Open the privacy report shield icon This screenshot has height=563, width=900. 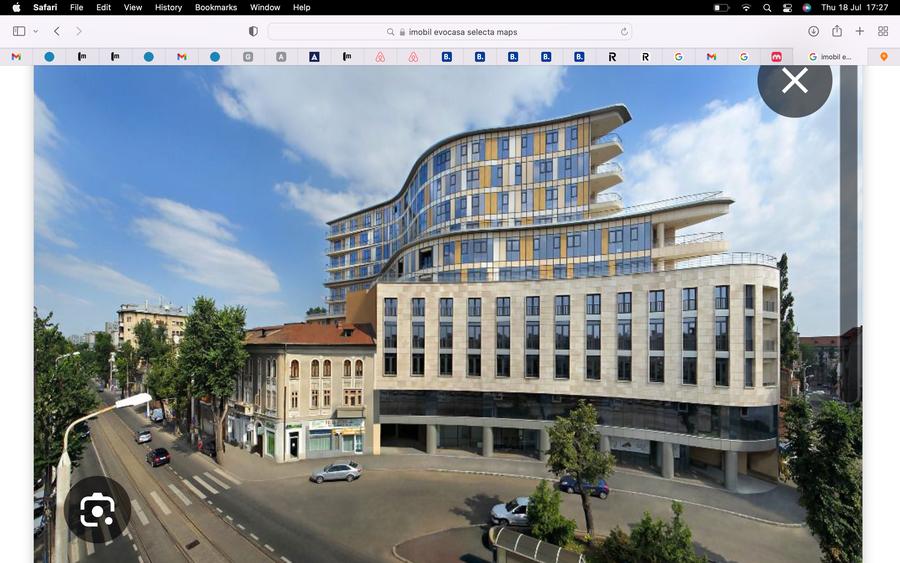253,32
